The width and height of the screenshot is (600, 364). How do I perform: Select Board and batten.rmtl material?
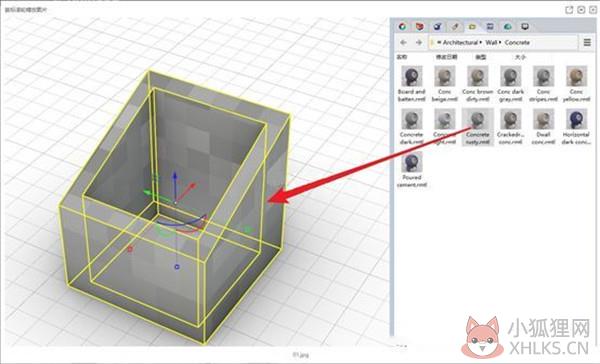412,83
